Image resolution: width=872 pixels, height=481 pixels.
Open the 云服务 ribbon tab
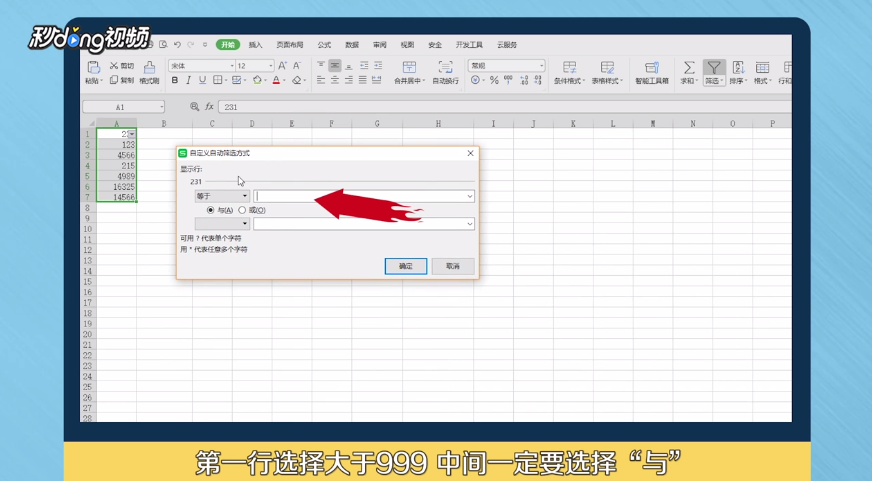pyautogui.click(x=507, y=44)
